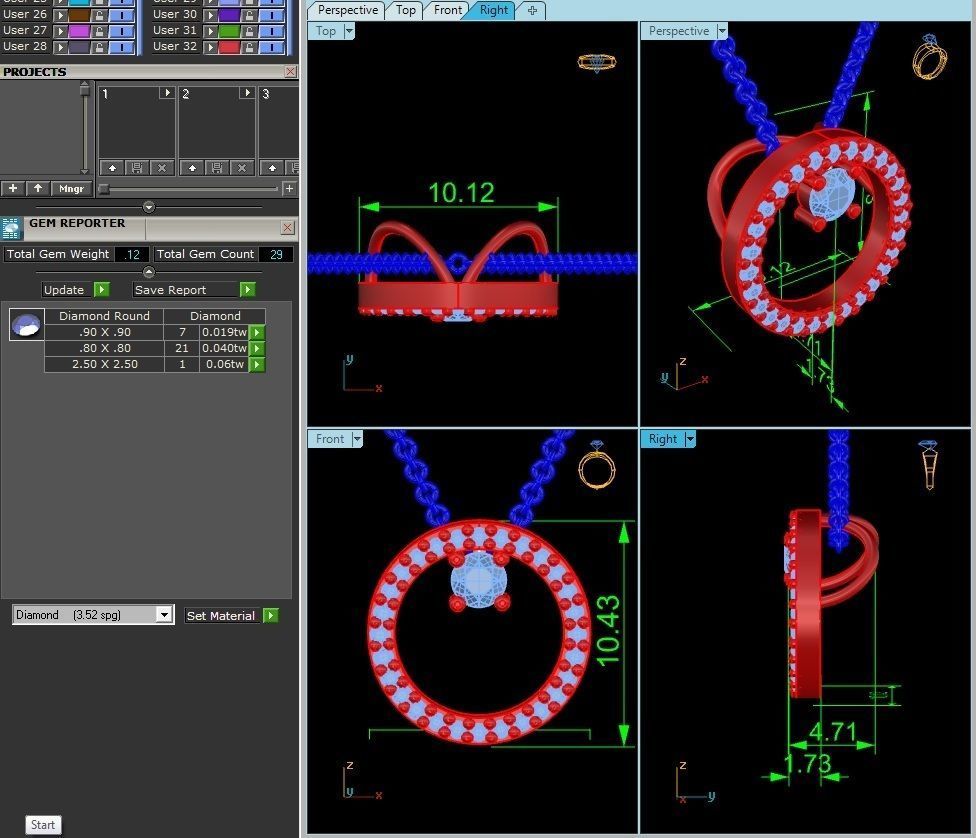Expand User 30 layer arrow
The height and width of the screenshot is (838, 976).
pyautogui.click(x=210, y=14)
